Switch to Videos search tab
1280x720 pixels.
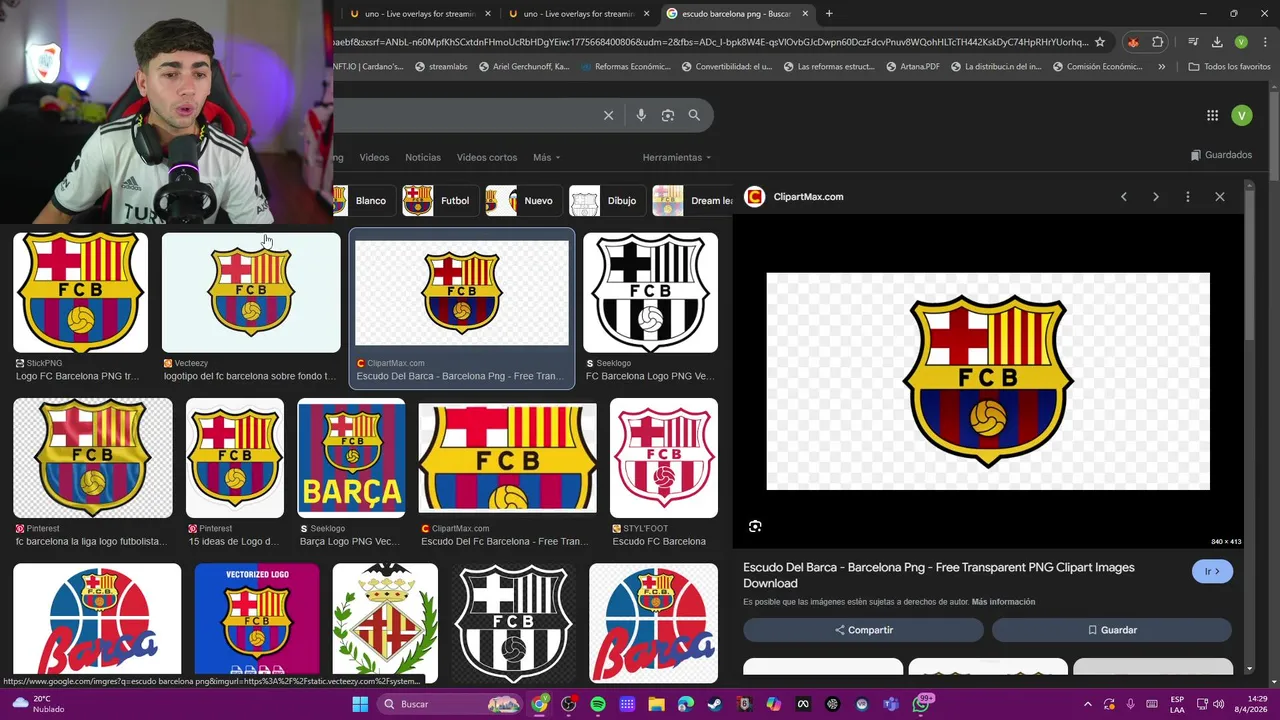(374, 157)
